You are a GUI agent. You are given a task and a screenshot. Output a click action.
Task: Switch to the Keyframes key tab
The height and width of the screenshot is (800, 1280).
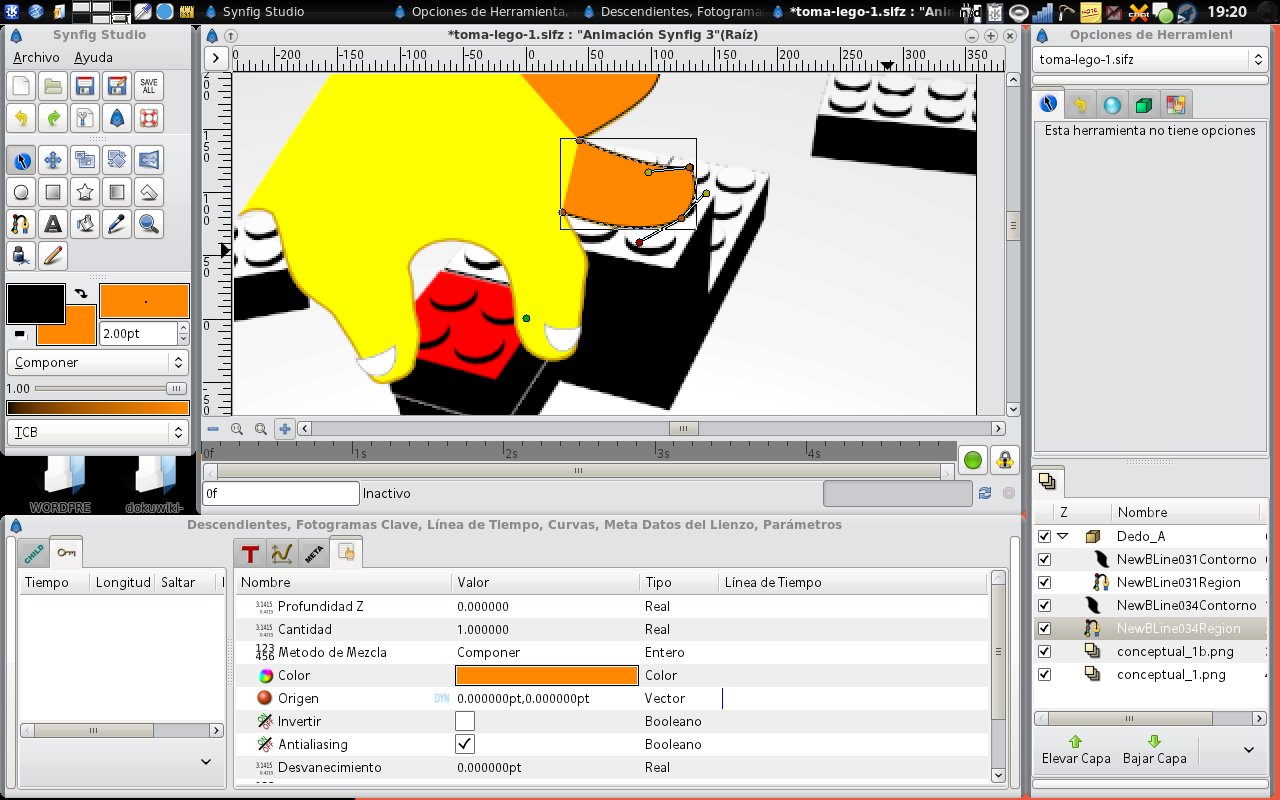tap(66, 553)
